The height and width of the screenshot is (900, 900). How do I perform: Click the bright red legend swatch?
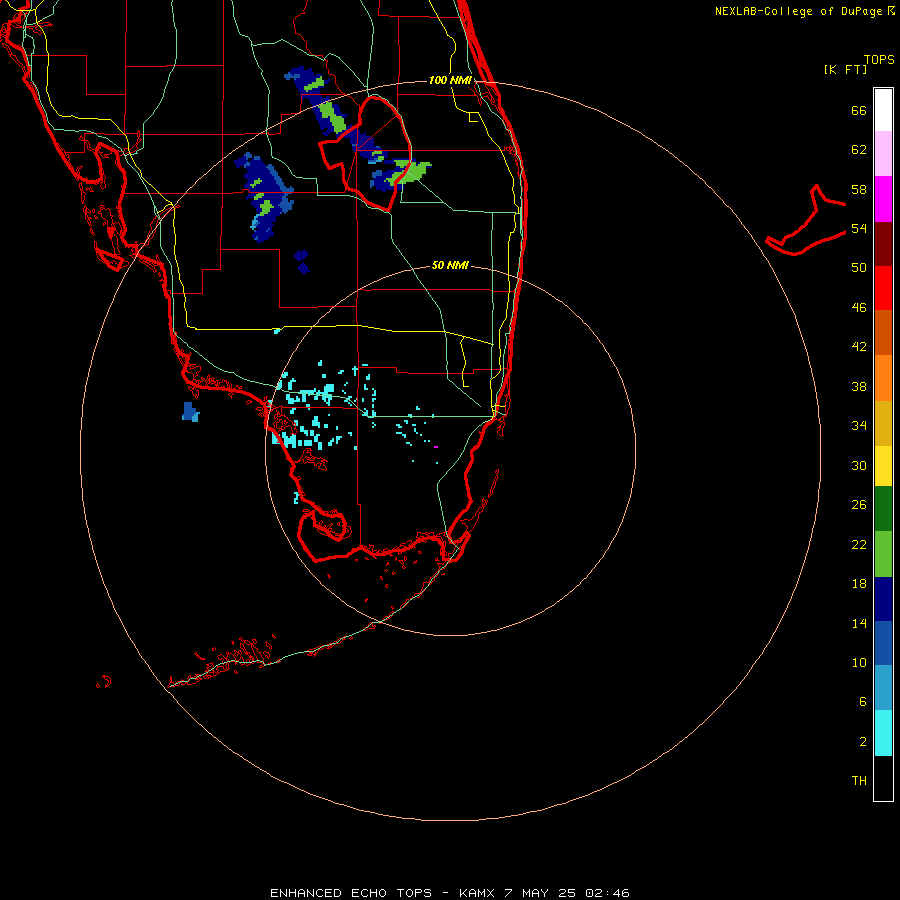pyautogui.click(x=883, y=288)
